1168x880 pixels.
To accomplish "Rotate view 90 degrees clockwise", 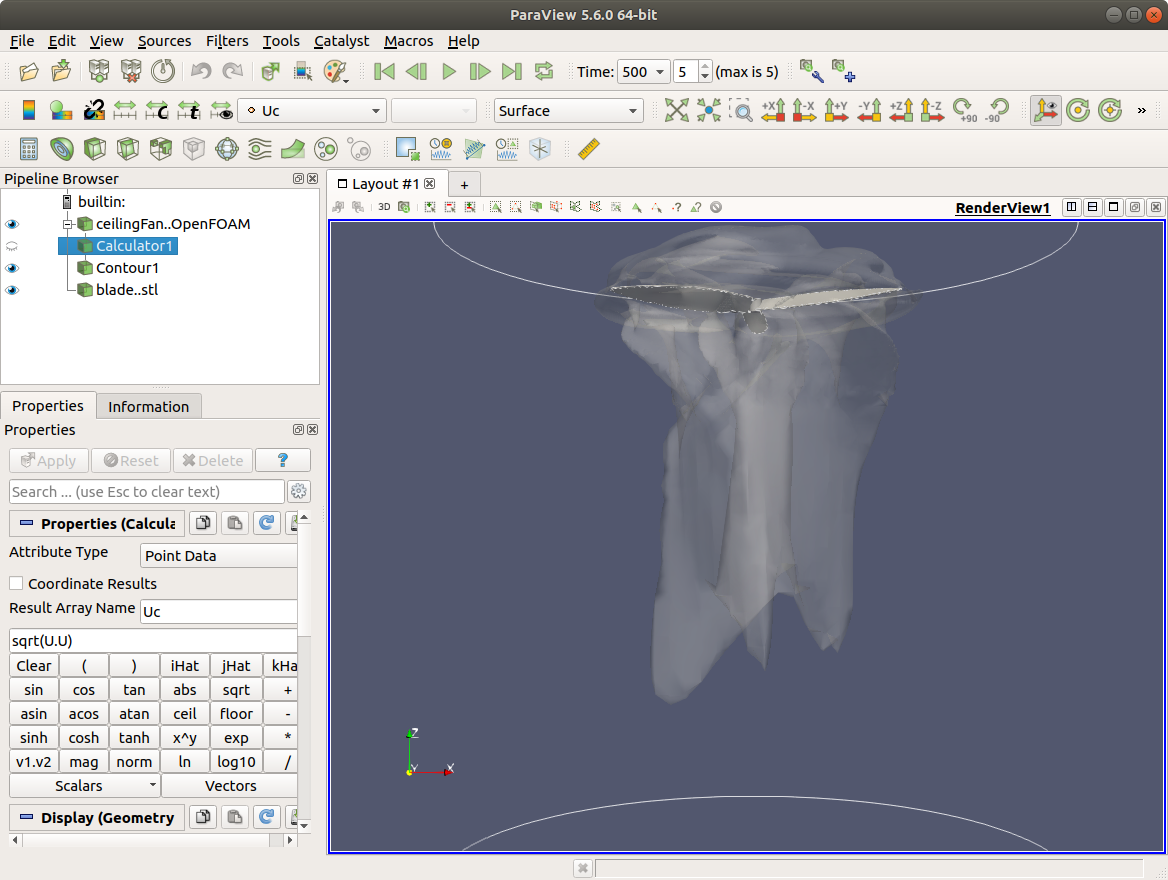I will [x=965, y=110].
